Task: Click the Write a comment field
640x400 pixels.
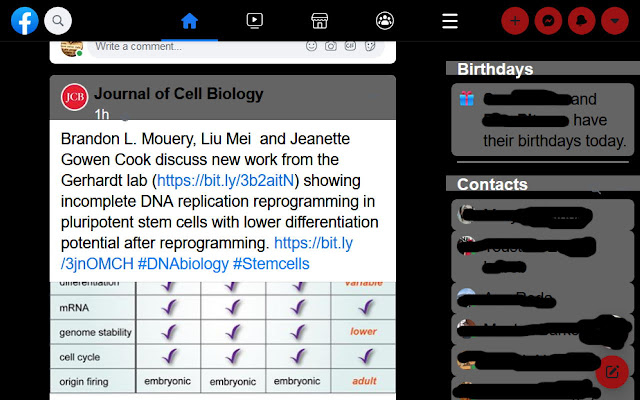Action: point(236,47)
